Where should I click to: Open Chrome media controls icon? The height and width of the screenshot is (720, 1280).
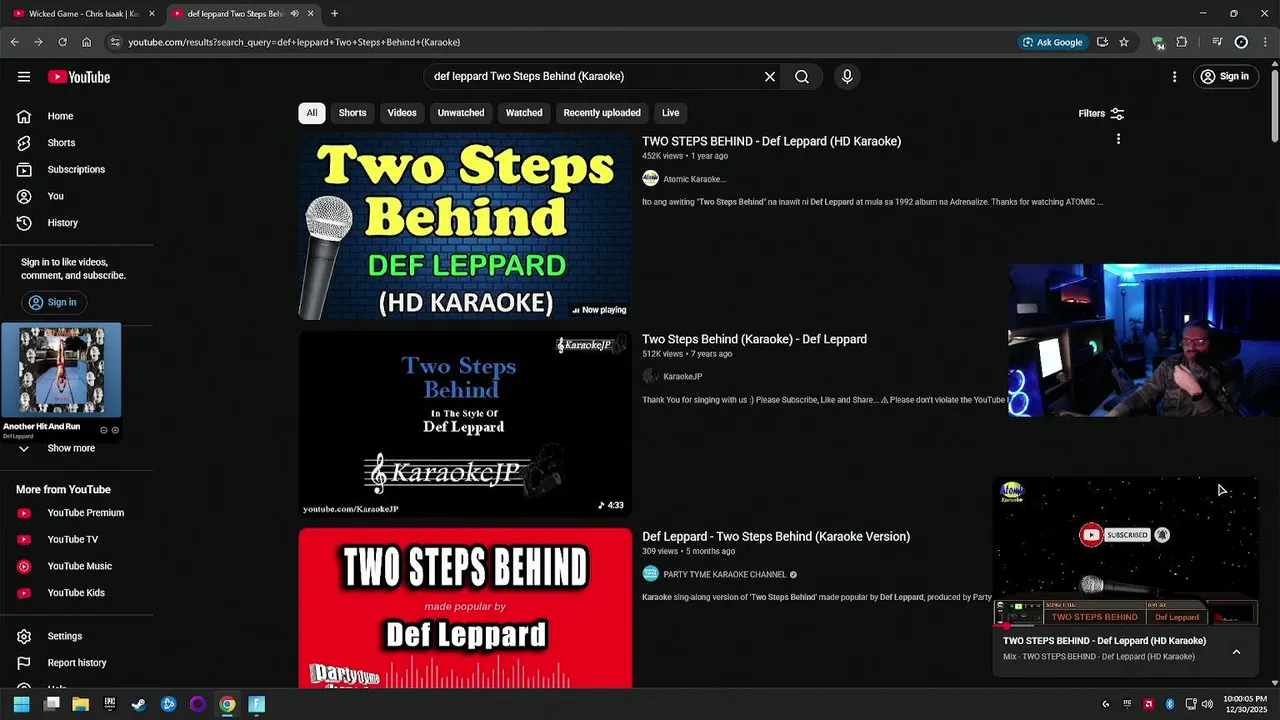tap(1217, 42)
